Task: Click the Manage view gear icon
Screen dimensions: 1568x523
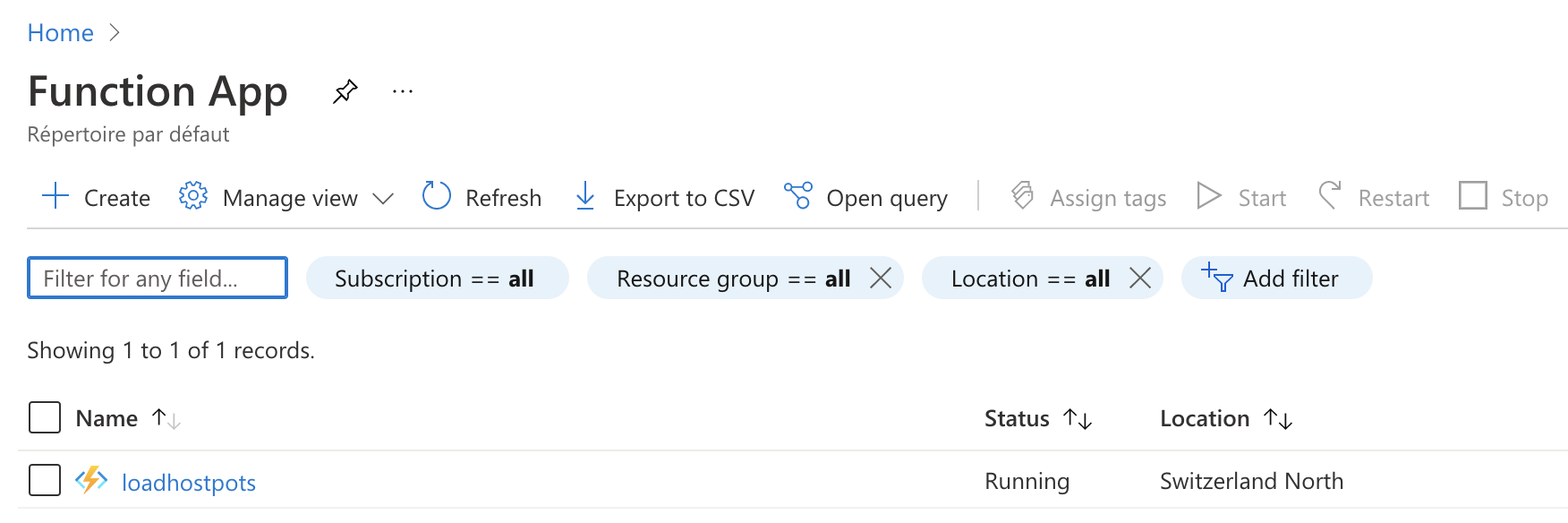Action: 193,196
